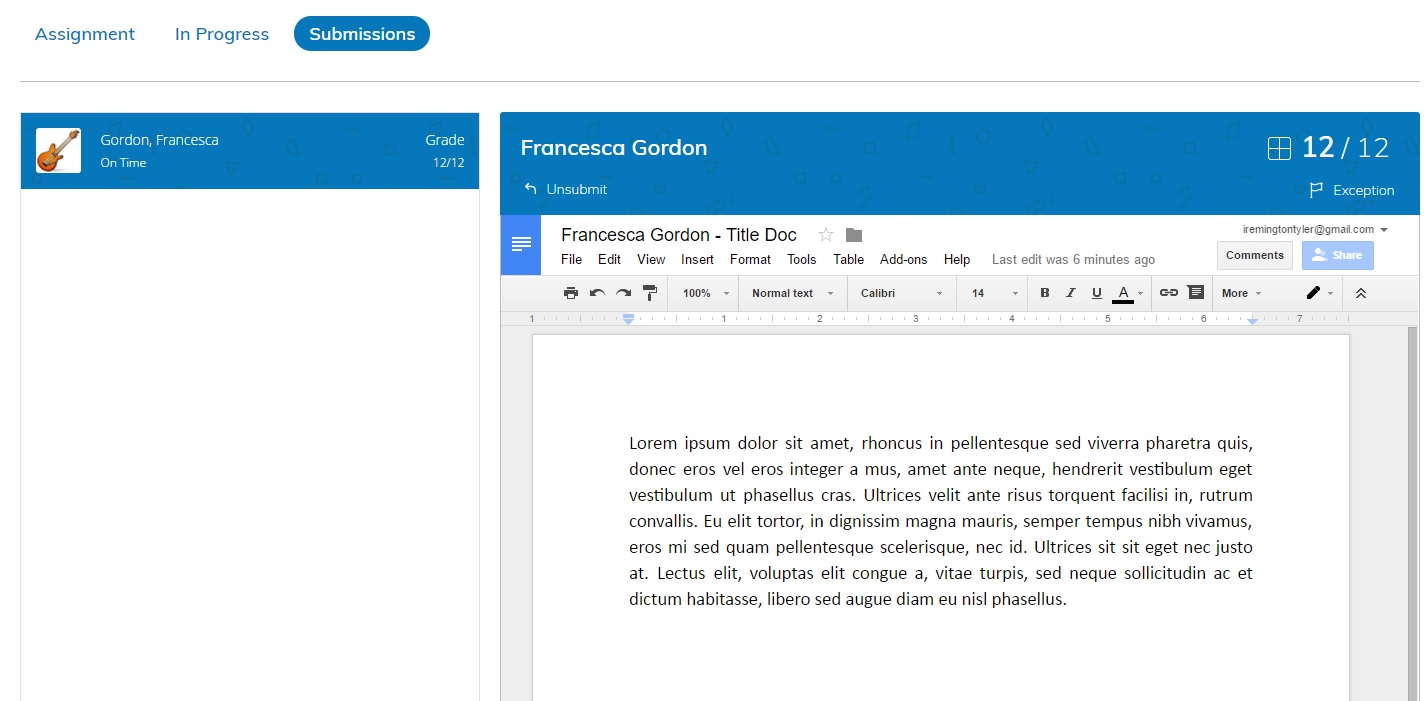
Task: Click the undo arrow icon
Action: pyautogui.click(x=597, y=293)
